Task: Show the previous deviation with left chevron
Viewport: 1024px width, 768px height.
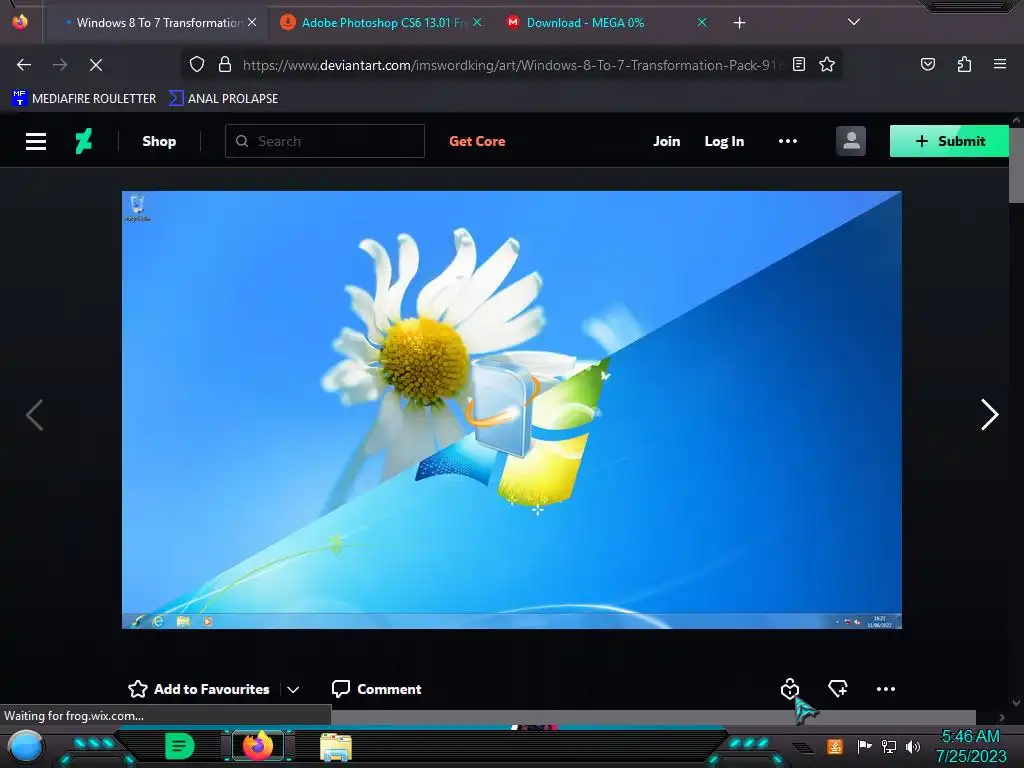Action: [35, 415]
